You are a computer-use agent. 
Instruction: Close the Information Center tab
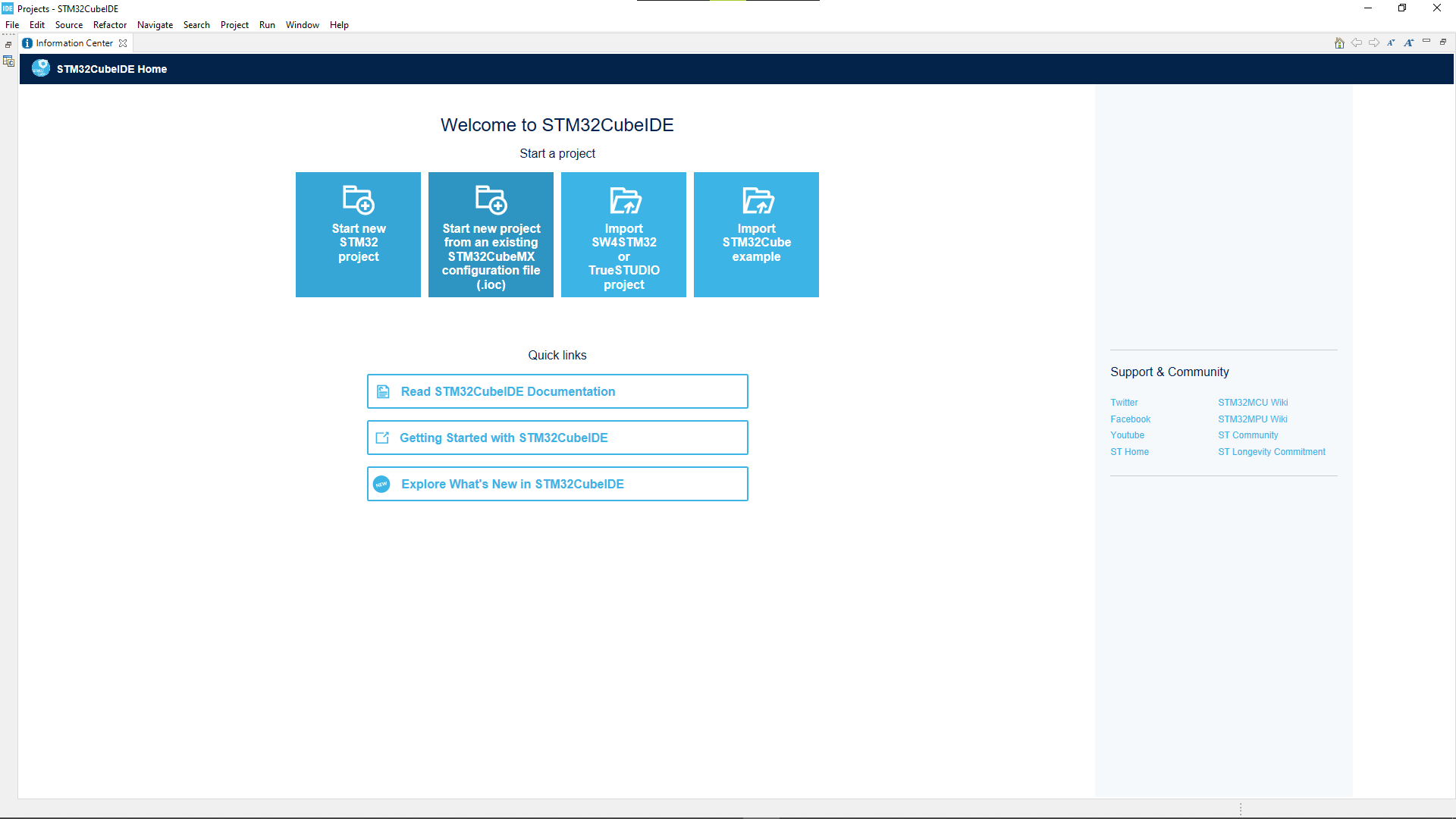coord(123,43)
